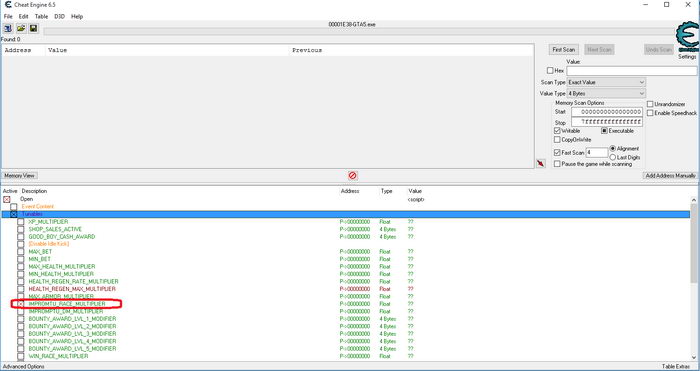Check the XP_MULTIPLIER entry box
Screen dimensions: 700x371
[x=21, y=222]
